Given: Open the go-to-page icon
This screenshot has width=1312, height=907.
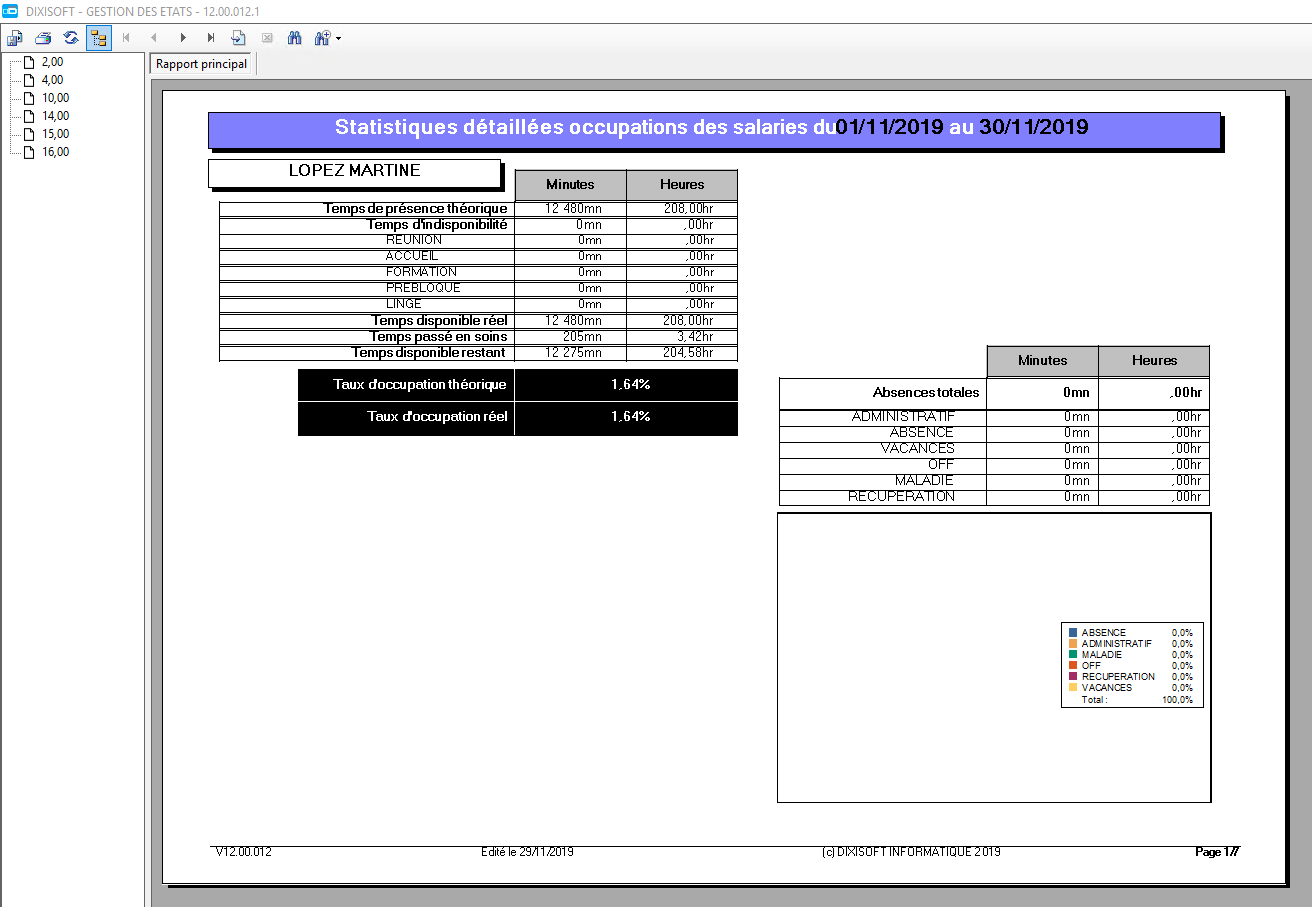Looking at the screenshot, I should [239, 38].
